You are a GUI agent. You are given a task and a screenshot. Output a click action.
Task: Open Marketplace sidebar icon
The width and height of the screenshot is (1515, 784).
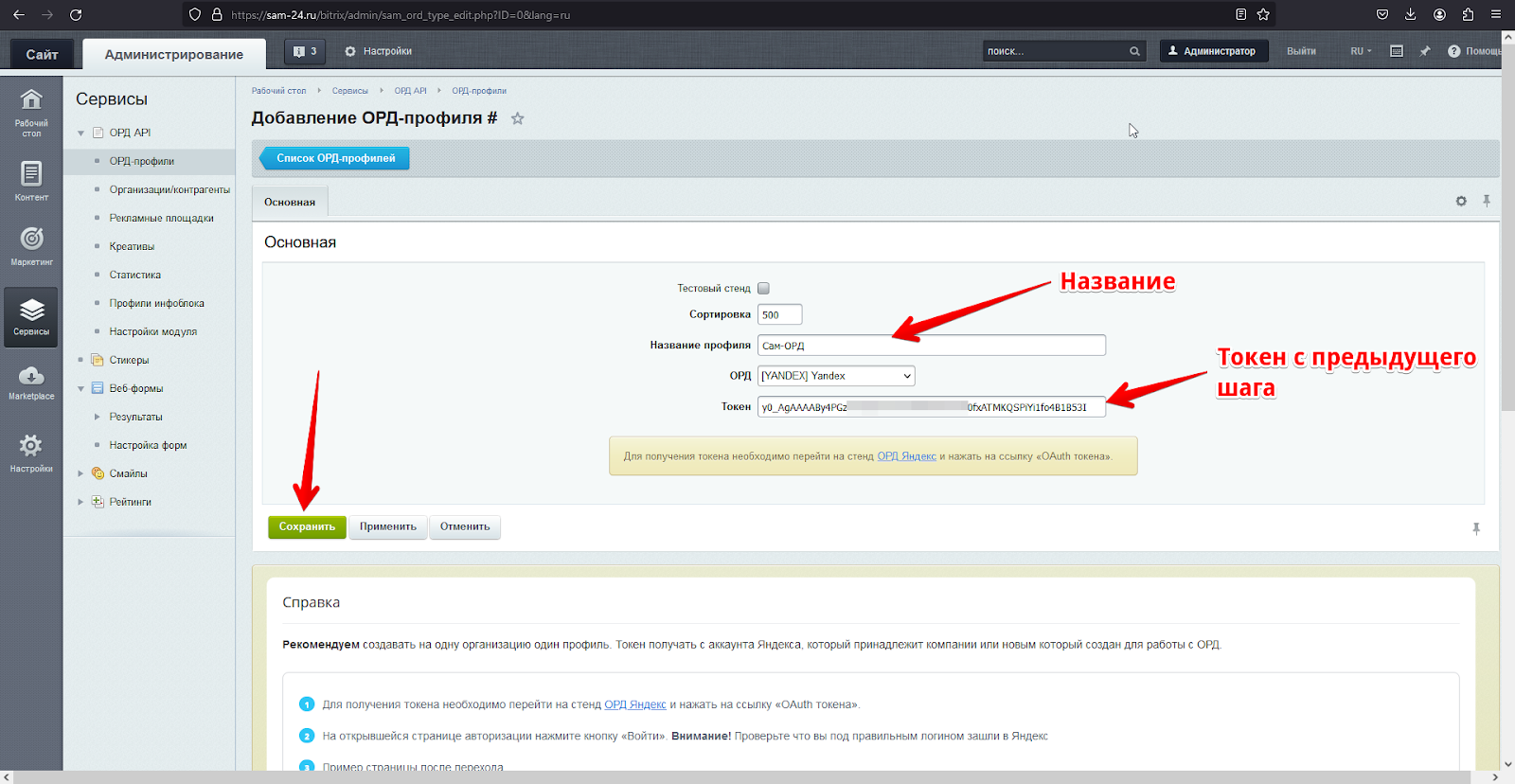point(31,383)
